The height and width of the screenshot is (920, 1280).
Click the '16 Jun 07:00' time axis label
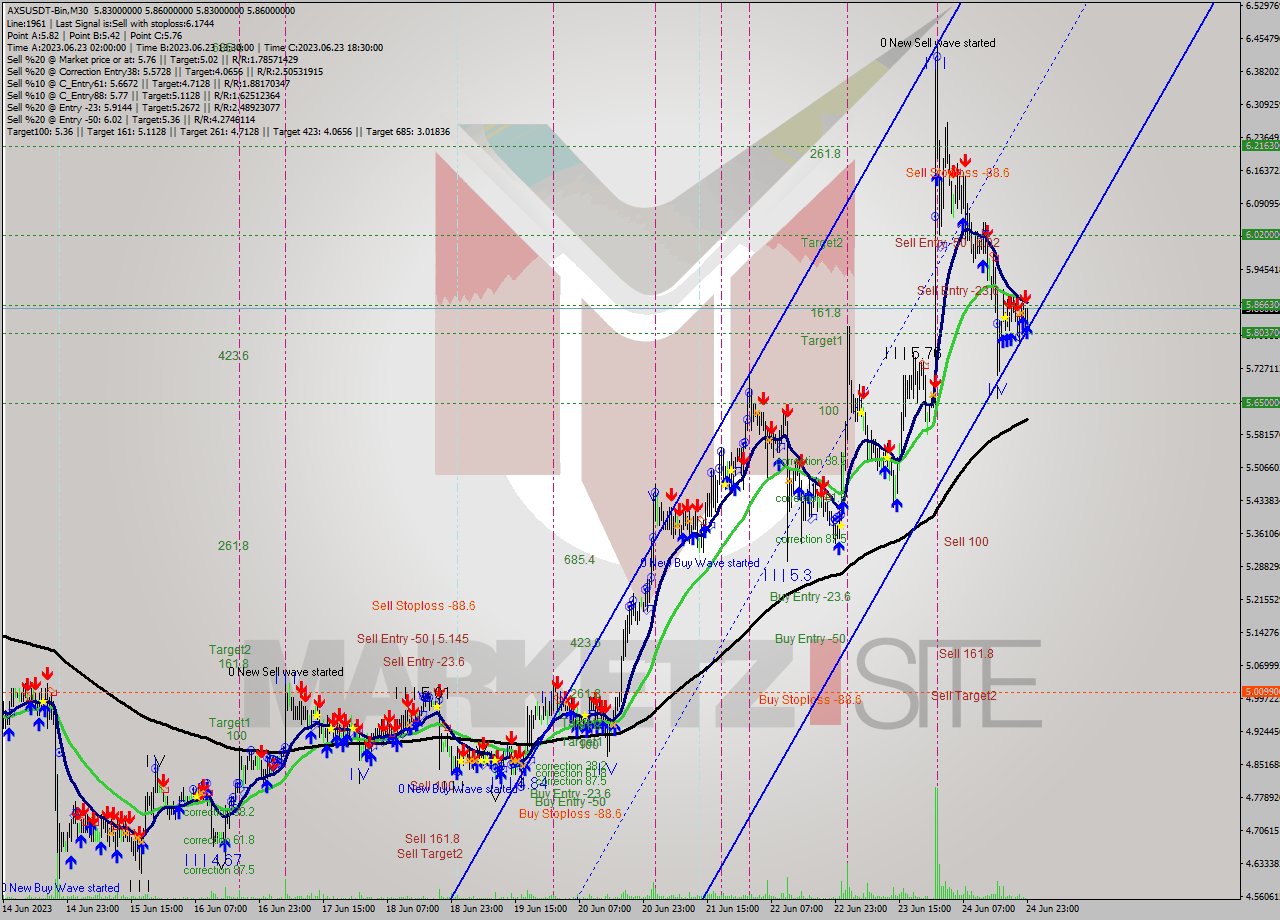pos(220,909)
